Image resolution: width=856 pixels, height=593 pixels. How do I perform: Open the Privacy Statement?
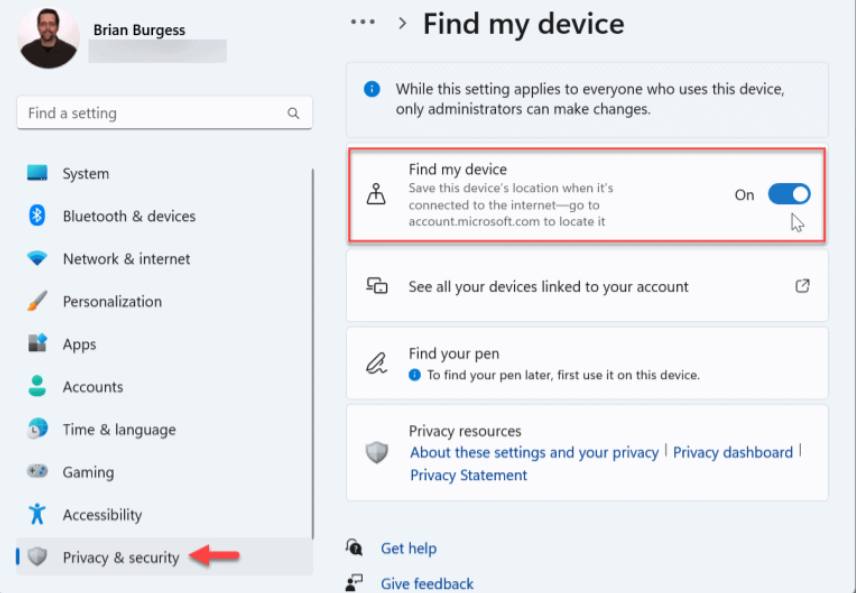[x=468, y=475]
